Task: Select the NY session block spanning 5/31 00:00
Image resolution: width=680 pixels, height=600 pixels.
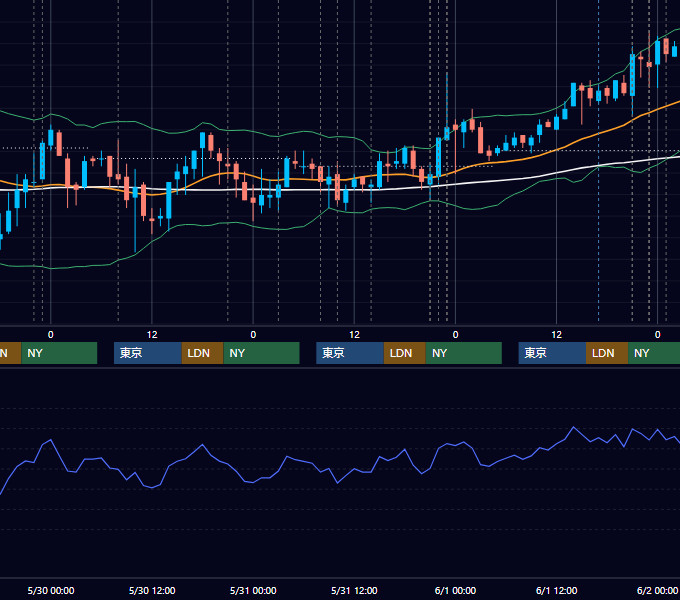Action: pos(262,353)
